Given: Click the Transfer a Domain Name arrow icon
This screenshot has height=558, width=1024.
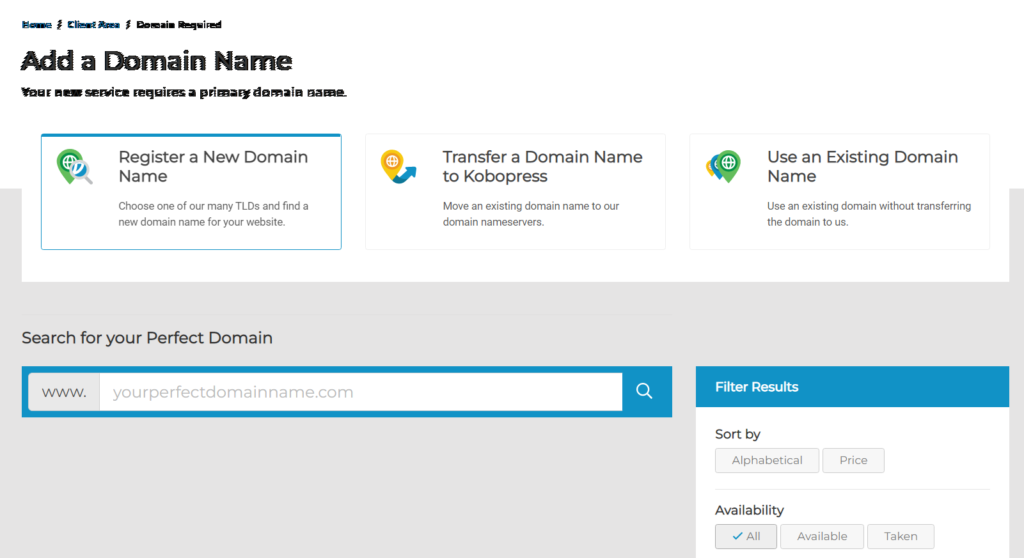Looking at the screenshot, I should click(x=398, y=167).
